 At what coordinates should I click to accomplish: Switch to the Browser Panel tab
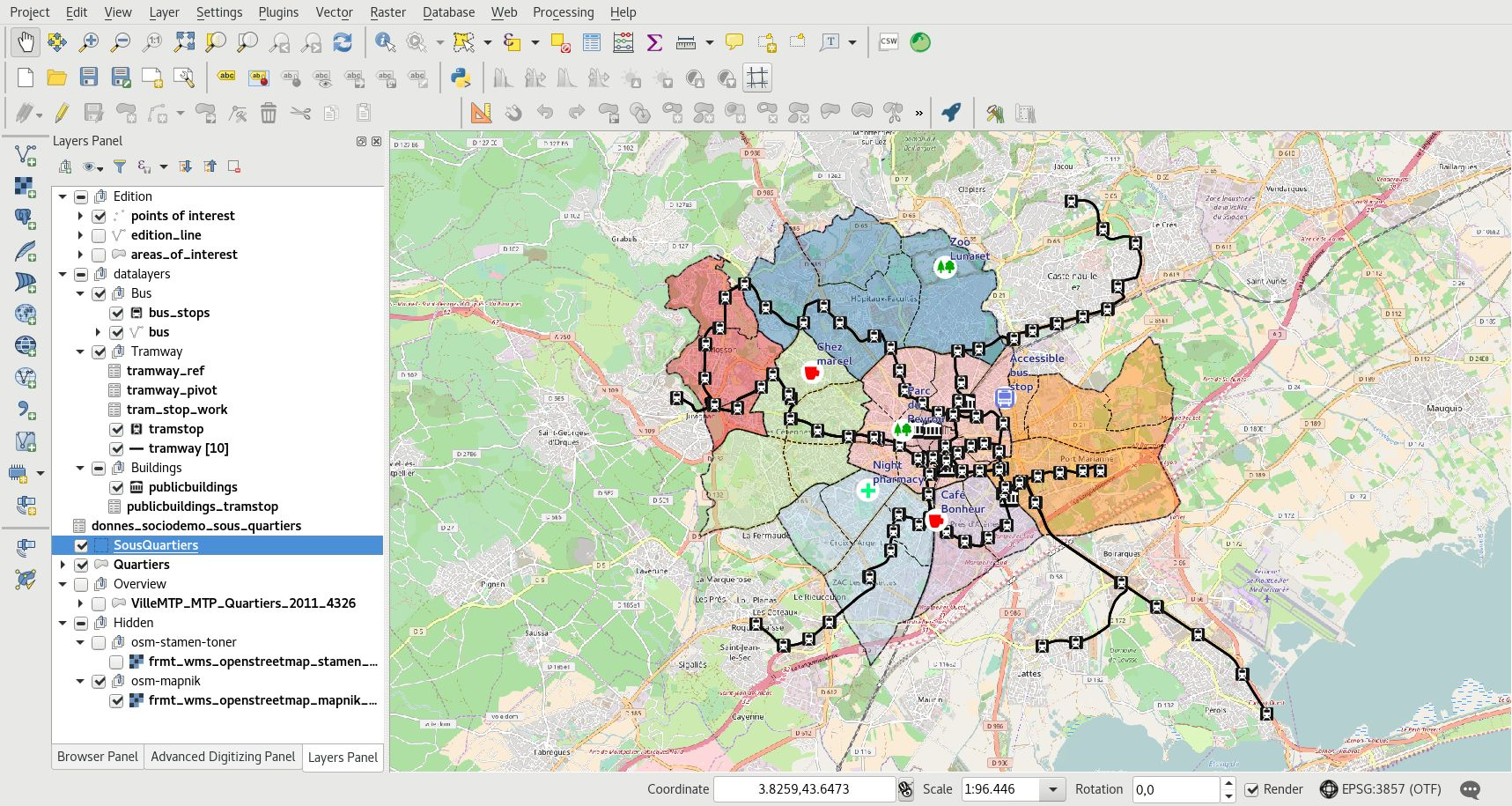(98, 757)
